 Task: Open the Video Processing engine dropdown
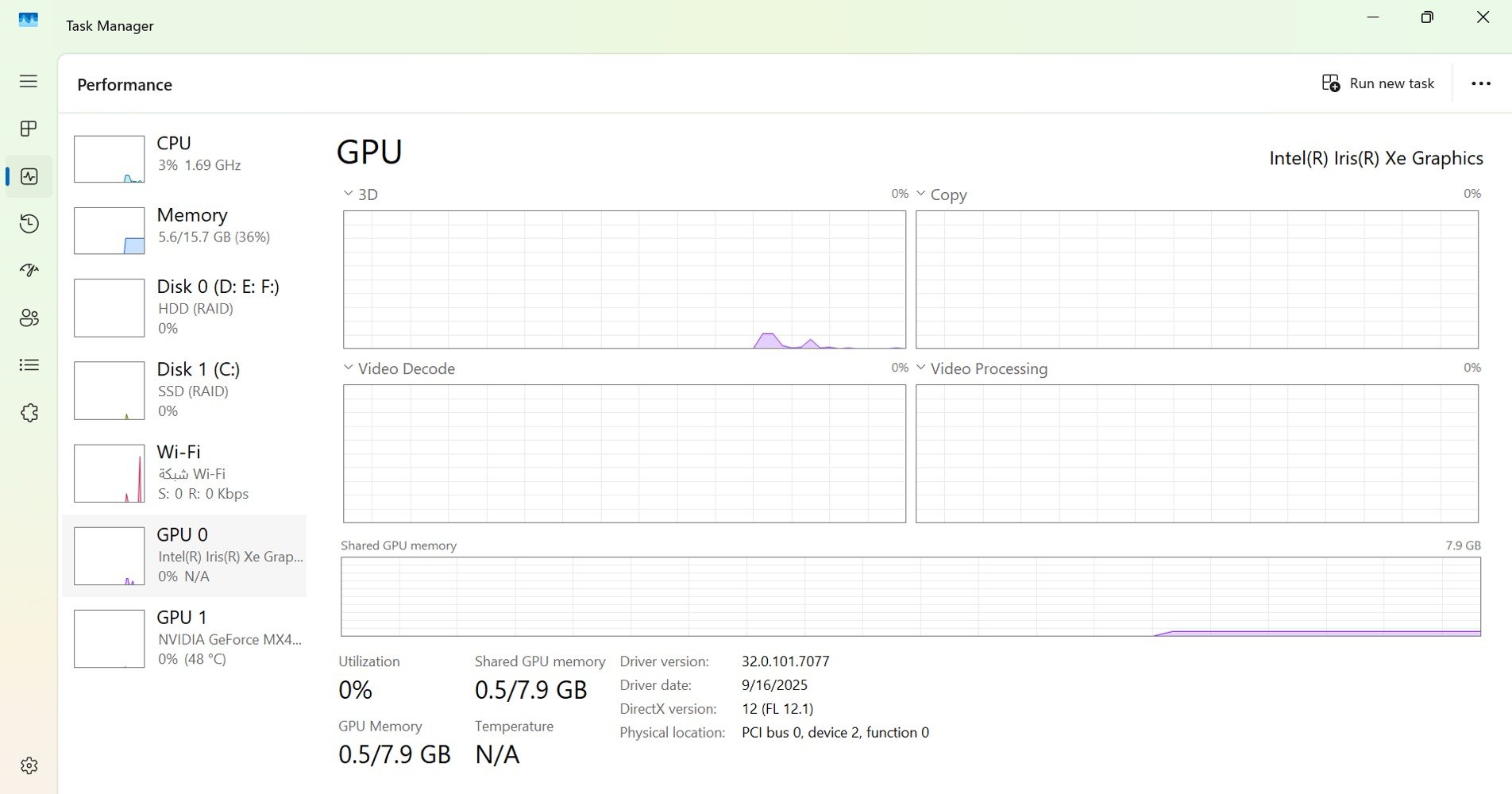click(982, 368)
